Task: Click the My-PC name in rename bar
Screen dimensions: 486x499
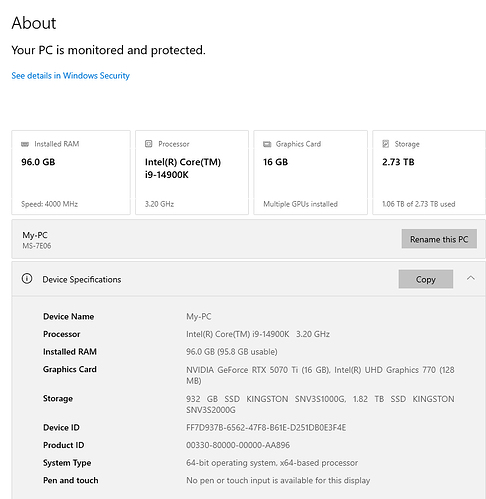Action: [x=35, y=235]
